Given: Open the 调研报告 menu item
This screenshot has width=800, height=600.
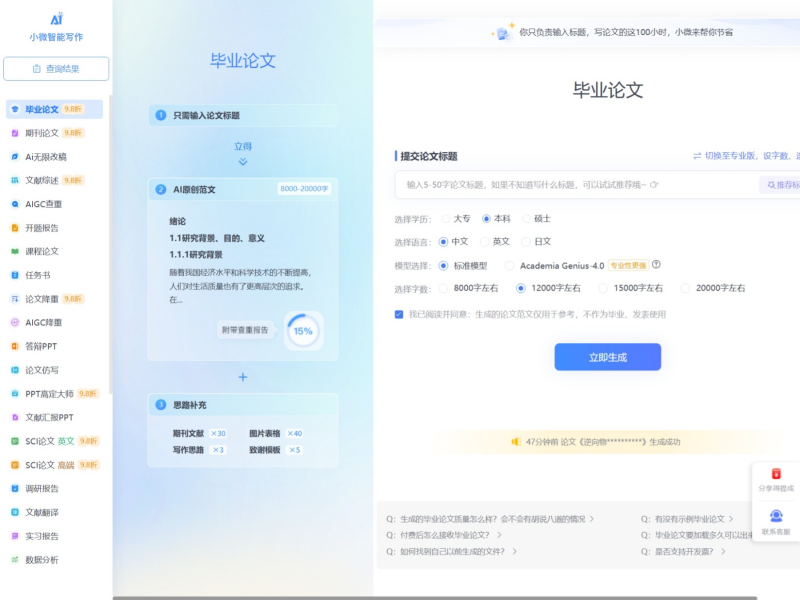Looking at the screenshot, I should tap(55, 488).
